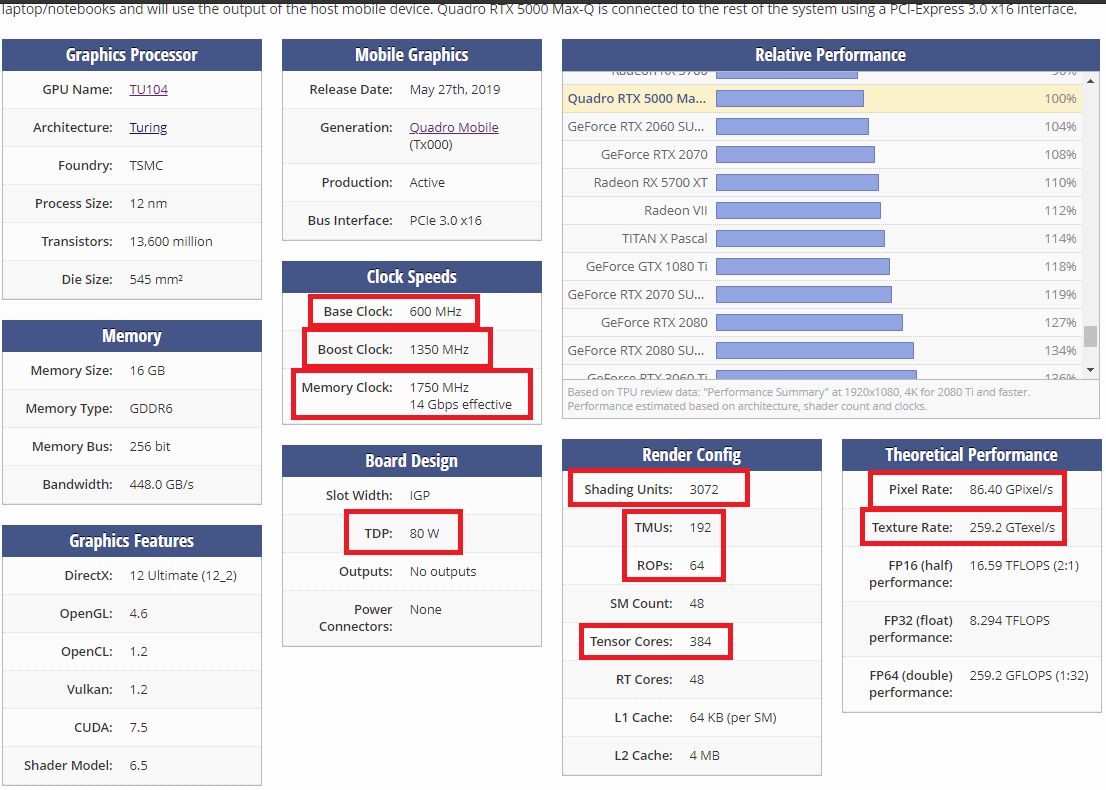Click the Power Connectors value None
This screenshot has width=1106, height=790.
[425, 610]
